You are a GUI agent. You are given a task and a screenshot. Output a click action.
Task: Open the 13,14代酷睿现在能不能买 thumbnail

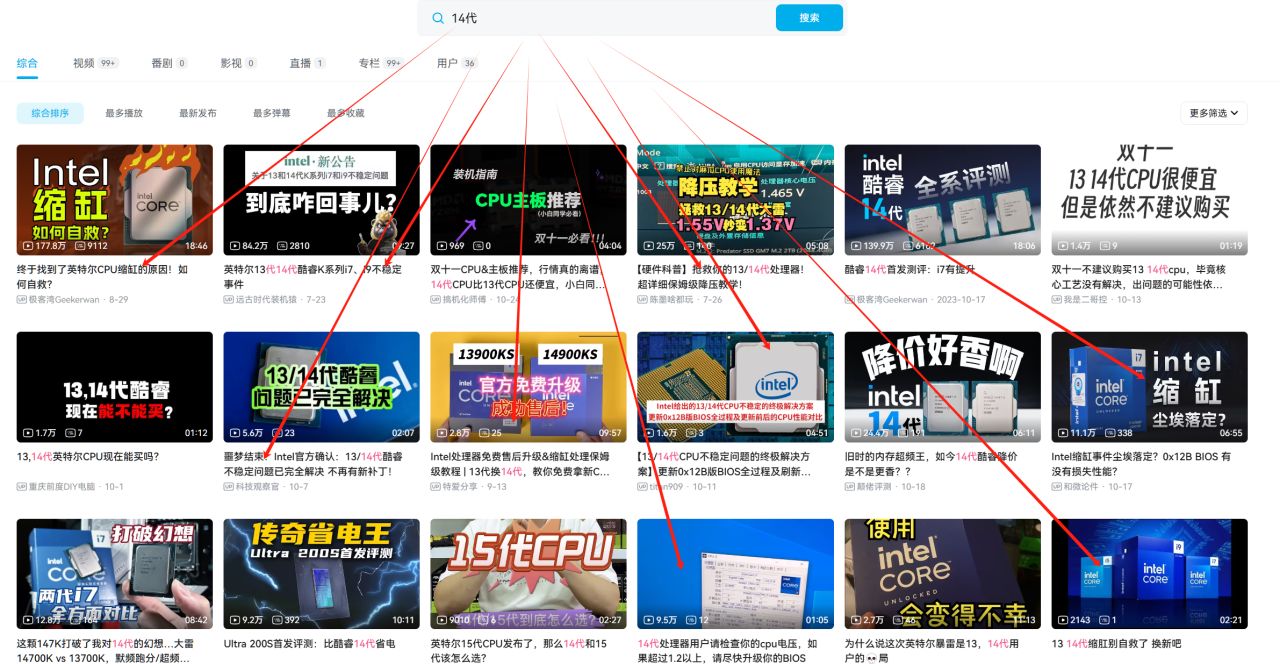pyautogui.click(x=115, y=387)
